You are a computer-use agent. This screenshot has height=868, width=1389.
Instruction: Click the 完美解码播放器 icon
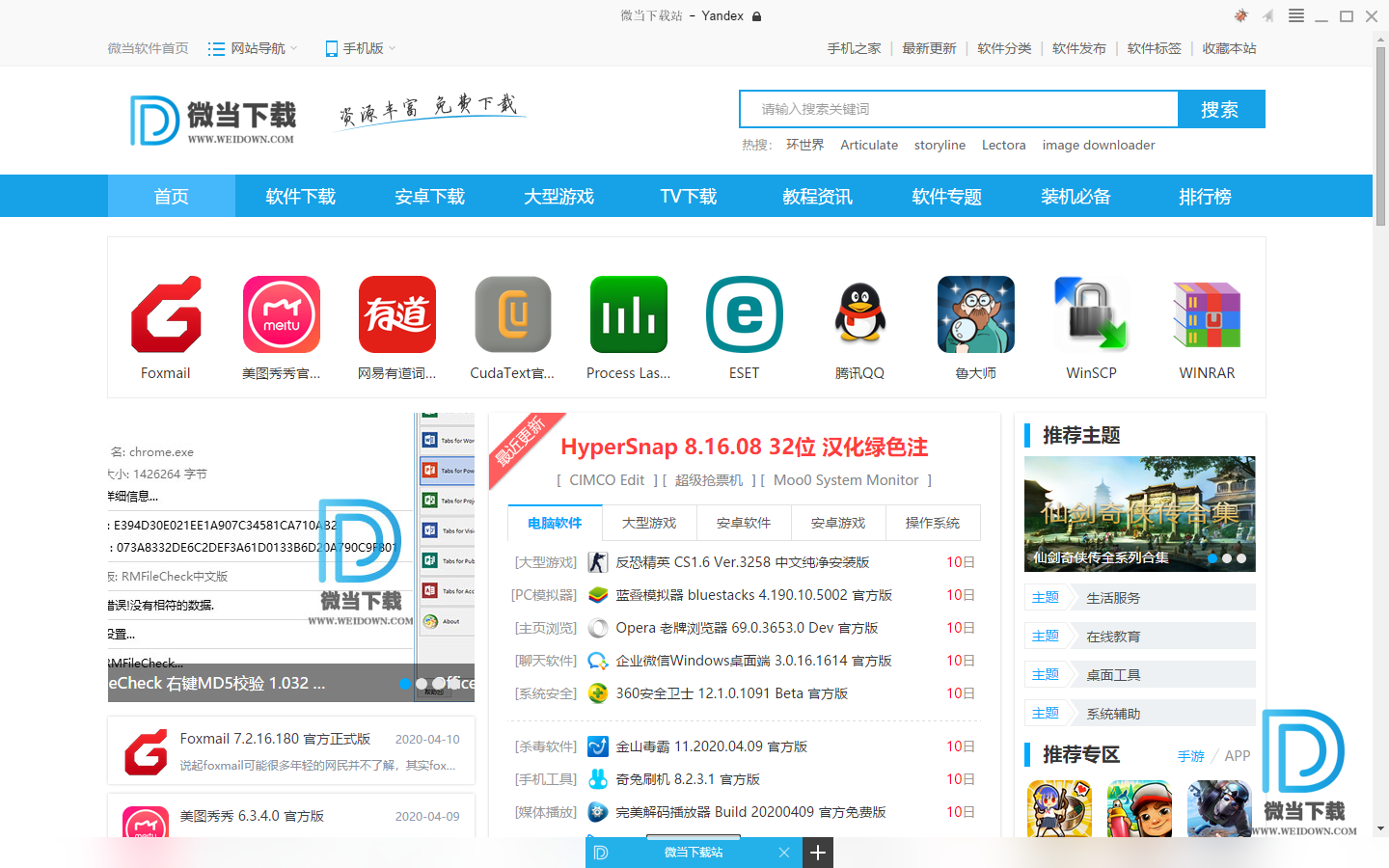(x=598, y=812)
